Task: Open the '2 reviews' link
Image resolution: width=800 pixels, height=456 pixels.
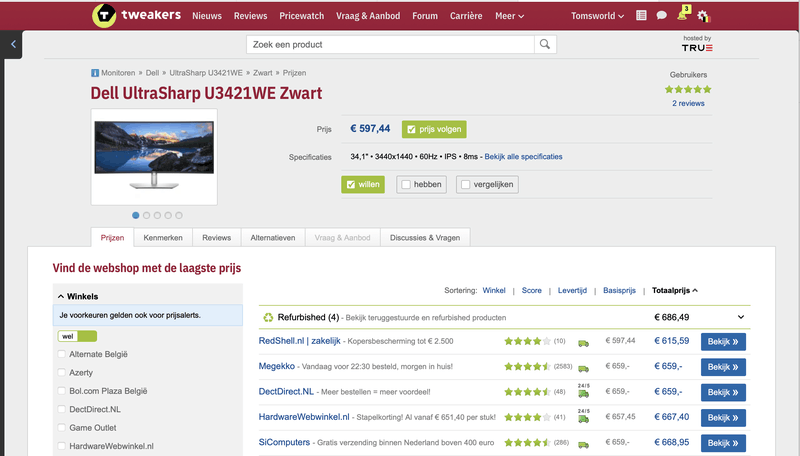Action: click(688, 103)
